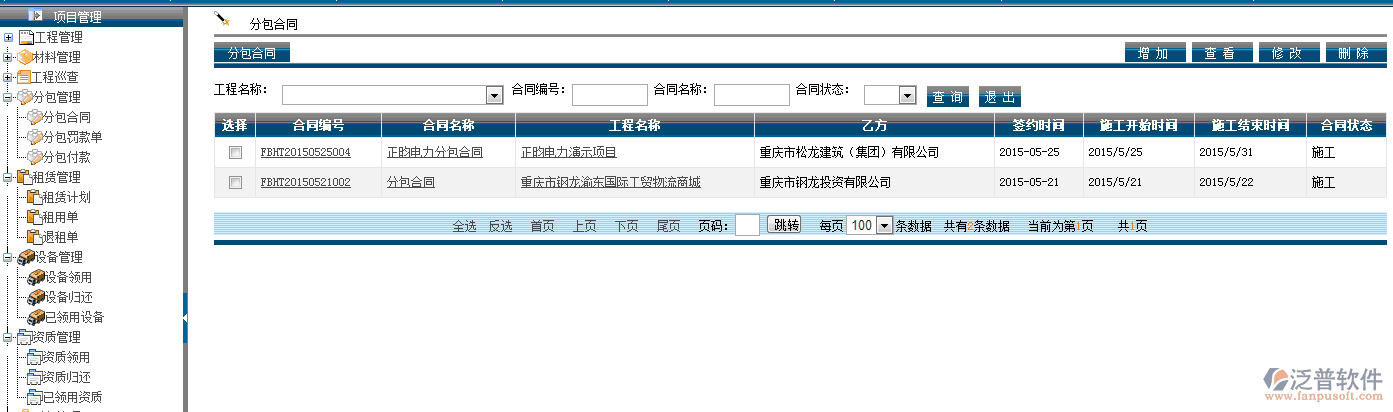The width and height of the screenshot is (1393, 412).
Task: Click the 退租单 icon
Action: (x=33, y=237)
